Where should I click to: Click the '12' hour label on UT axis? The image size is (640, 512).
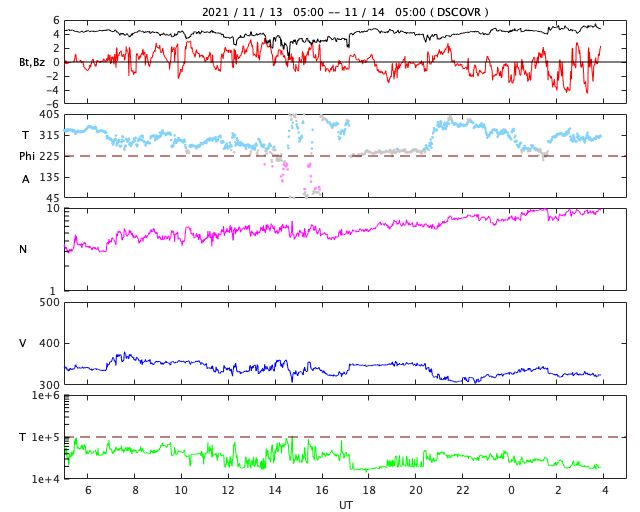pos(228,490)
